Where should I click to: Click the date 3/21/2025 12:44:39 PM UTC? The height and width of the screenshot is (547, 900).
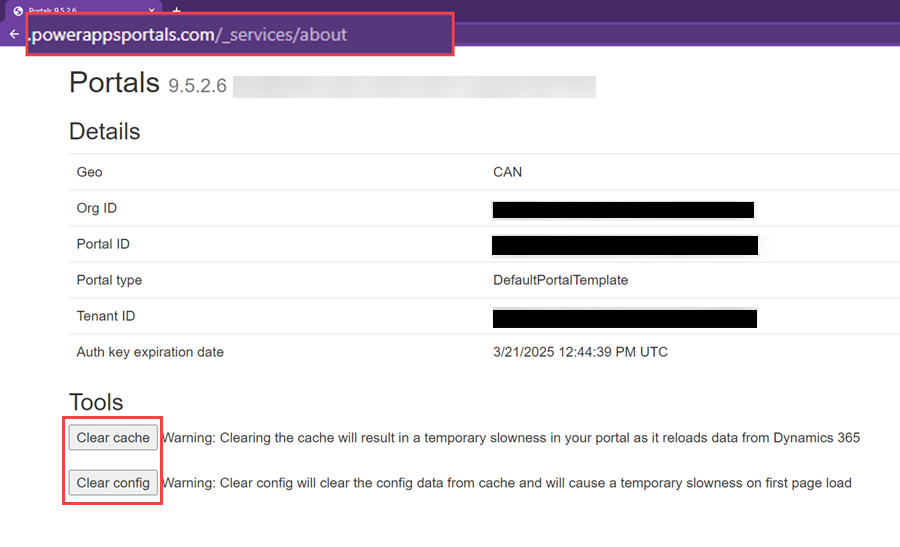pyautogui.click(x=580, y=352)
